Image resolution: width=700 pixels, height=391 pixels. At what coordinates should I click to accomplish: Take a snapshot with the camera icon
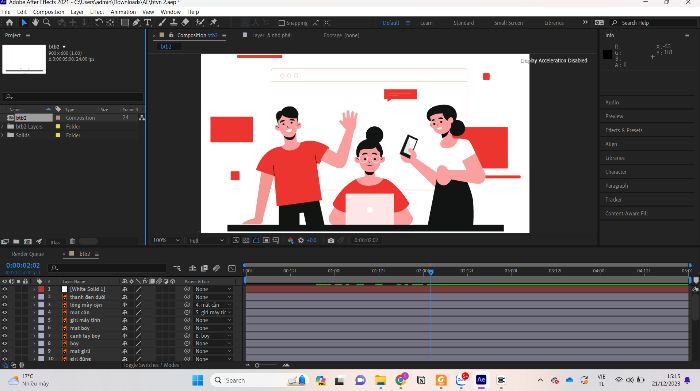[331, 240]
